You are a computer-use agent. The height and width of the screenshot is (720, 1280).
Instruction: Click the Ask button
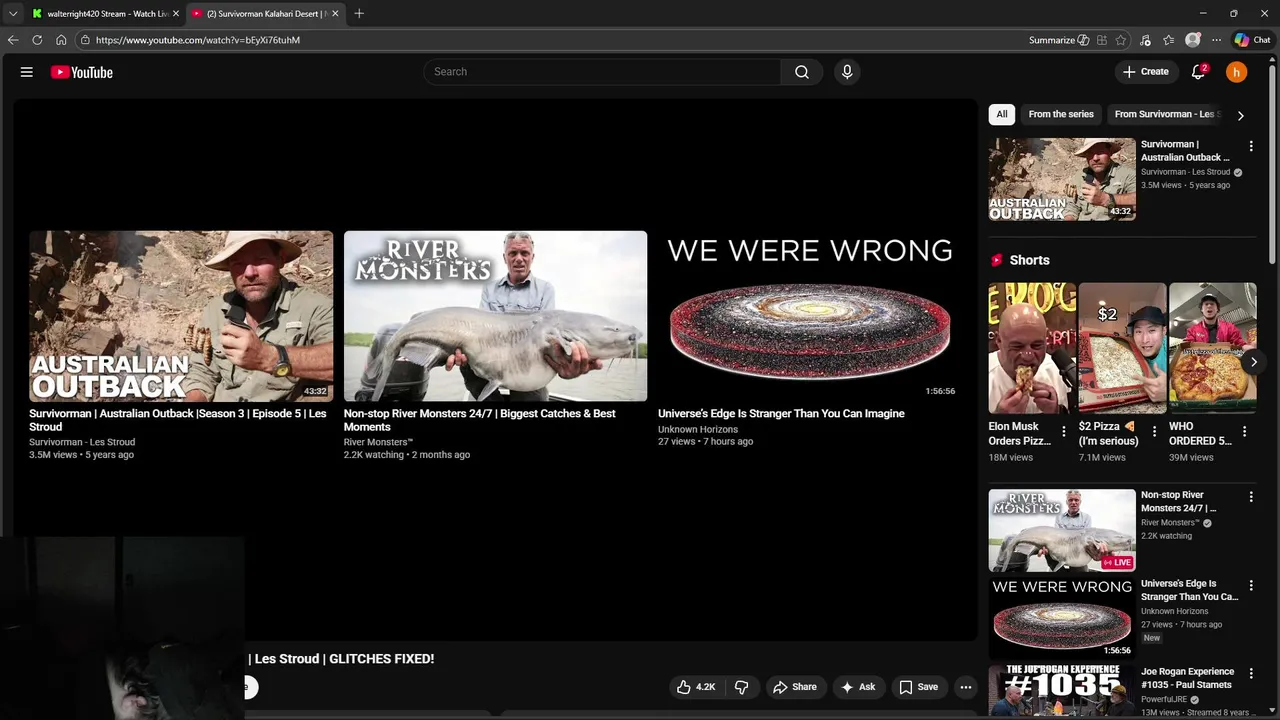point(858,687)
